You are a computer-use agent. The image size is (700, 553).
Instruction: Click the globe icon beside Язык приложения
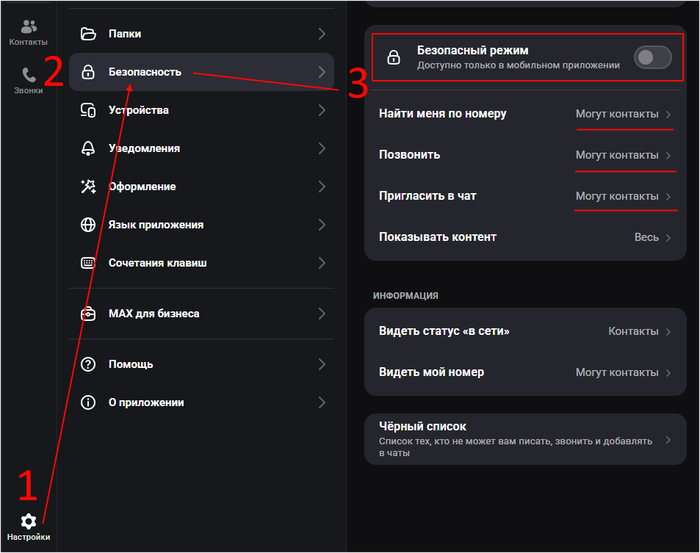coord(88,225)
